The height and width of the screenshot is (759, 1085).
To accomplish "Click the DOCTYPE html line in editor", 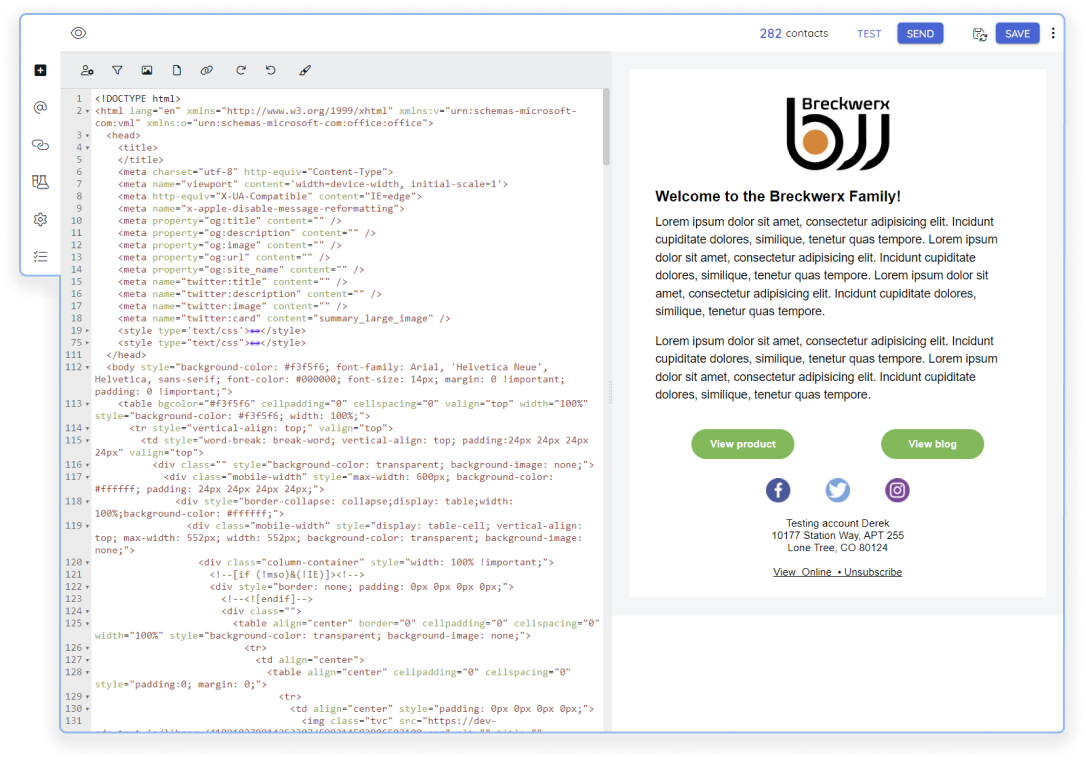I will coord(137,99).
